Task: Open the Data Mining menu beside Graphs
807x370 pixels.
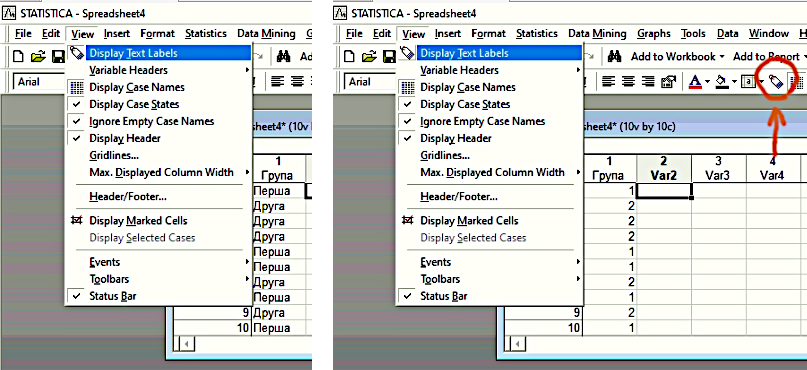Action: pyautogui.click(x=597, y=33)
